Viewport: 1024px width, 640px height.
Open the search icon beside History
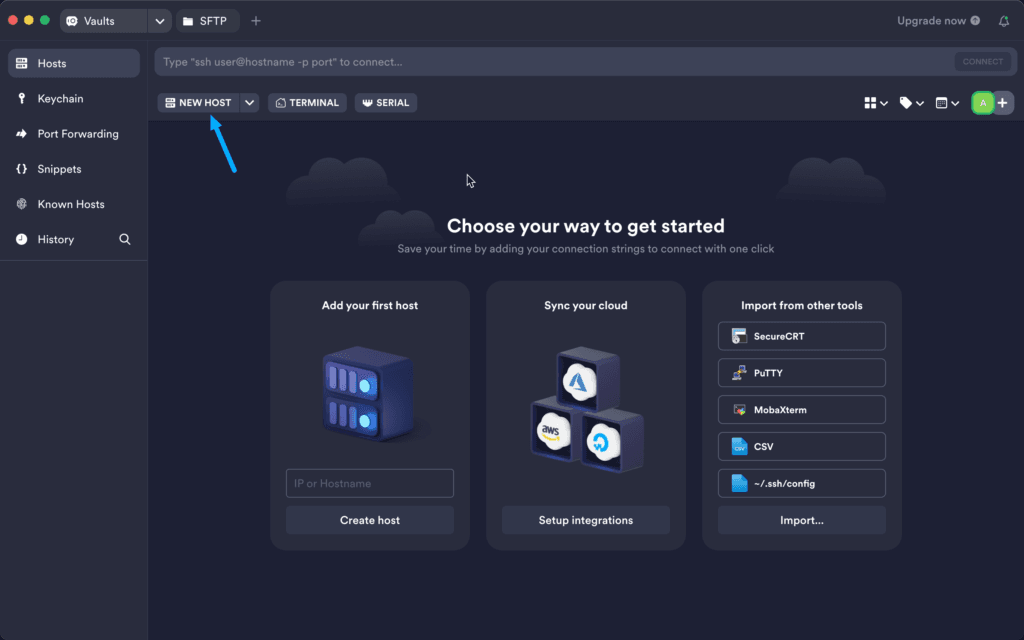(x=125, y=240)
